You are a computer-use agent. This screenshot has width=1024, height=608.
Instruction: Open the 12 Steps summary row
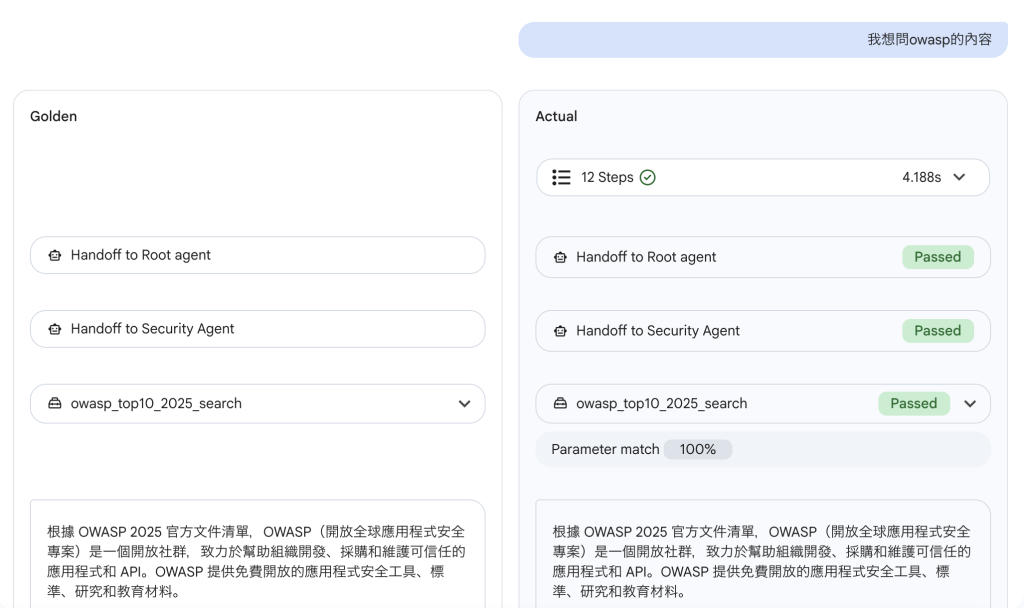click(763, 177)
